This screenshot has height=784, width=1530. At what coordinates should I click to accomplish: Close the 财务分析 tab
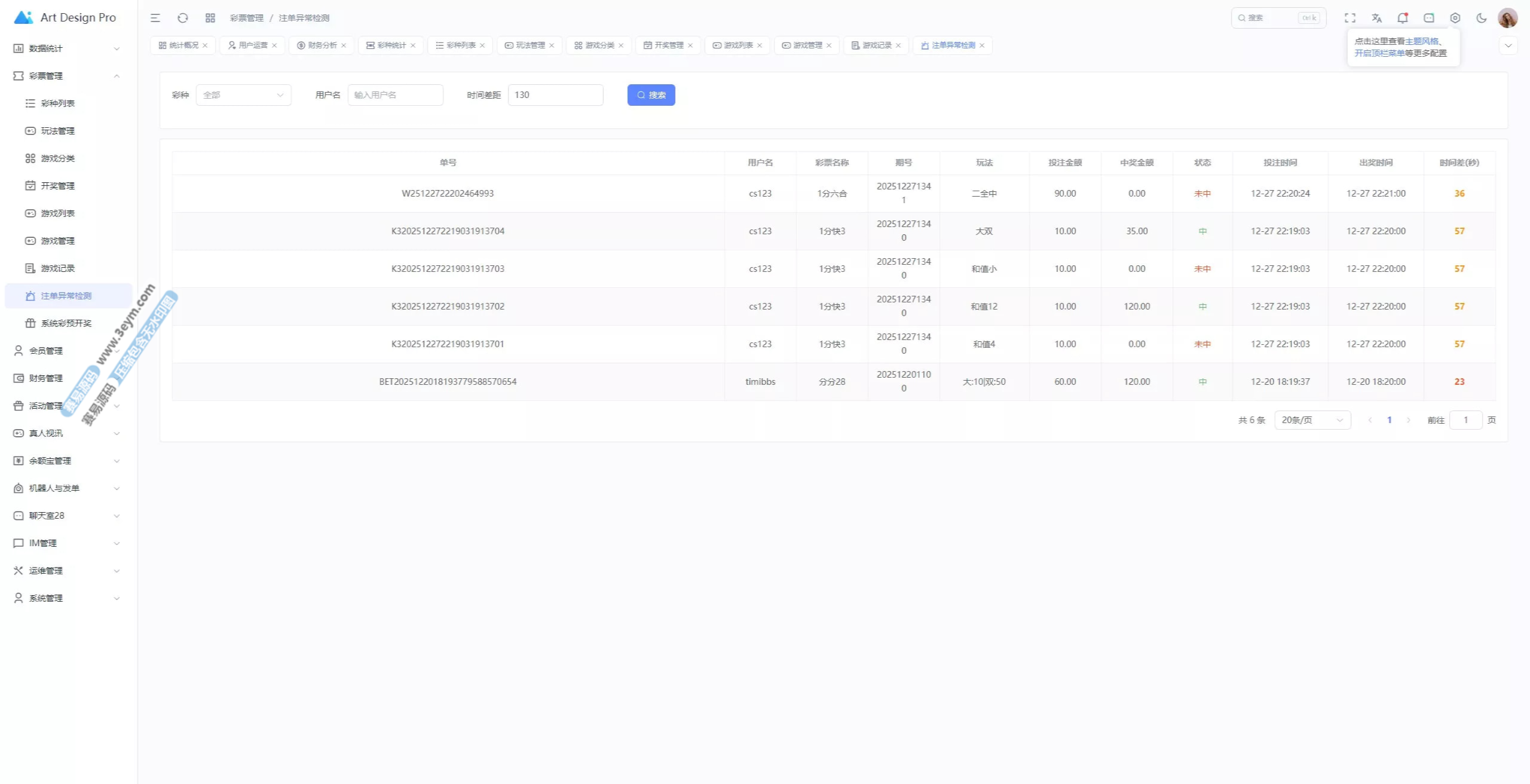(x=344, y=45)
